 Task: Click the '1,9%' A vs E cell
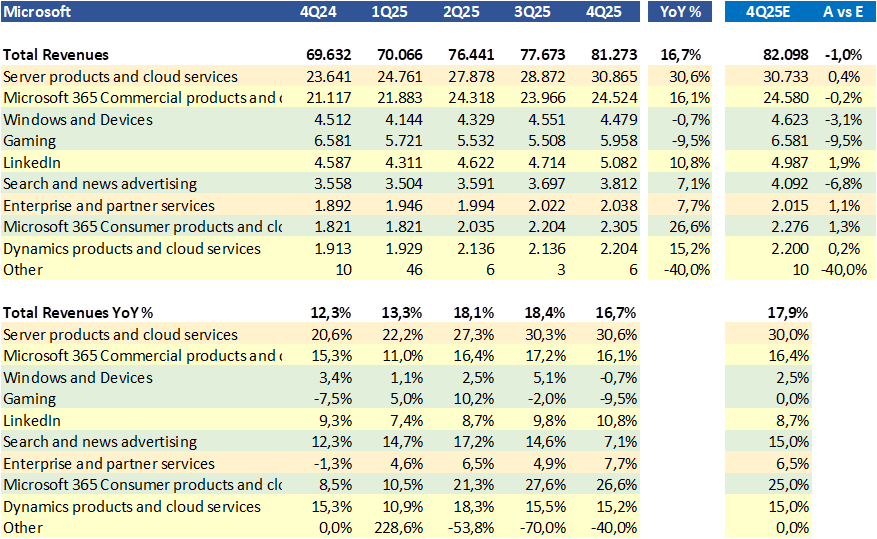(x=845, y=163)
